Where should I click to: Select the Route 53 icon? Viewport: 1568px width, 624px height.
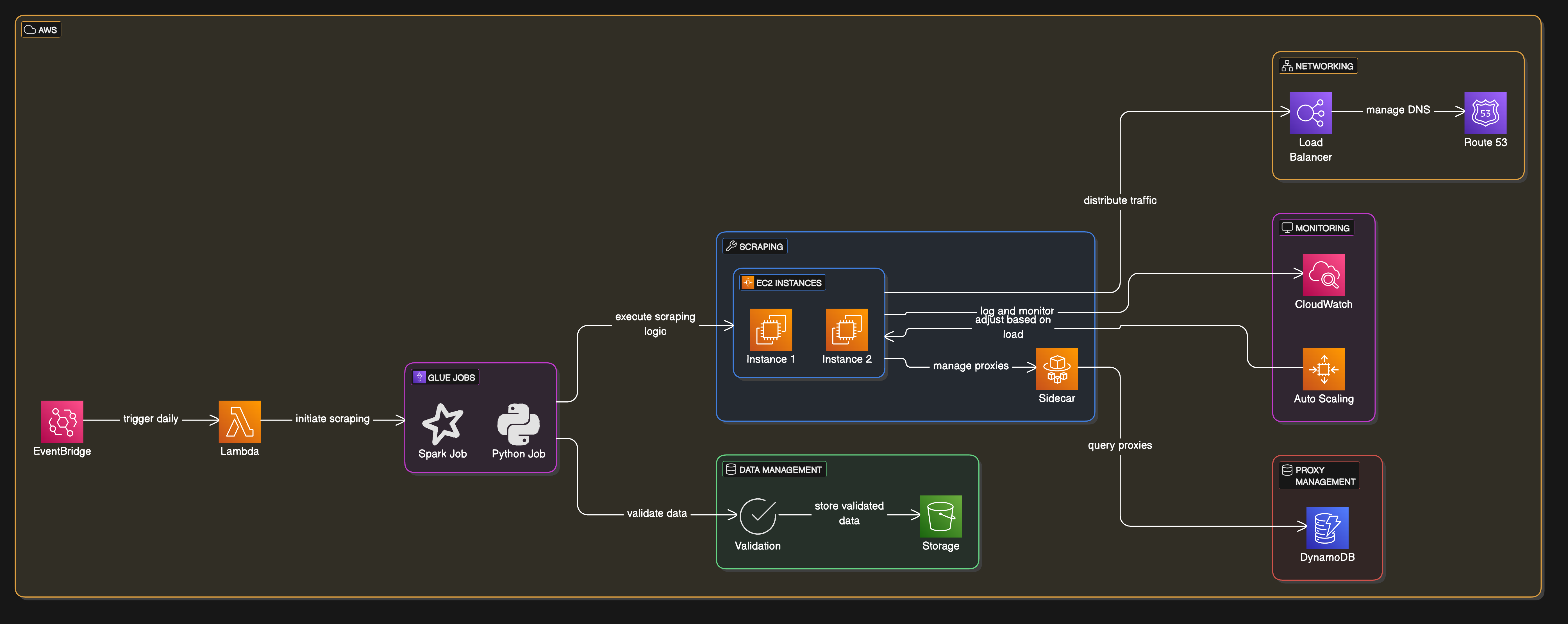click(x=1485, y=113)
